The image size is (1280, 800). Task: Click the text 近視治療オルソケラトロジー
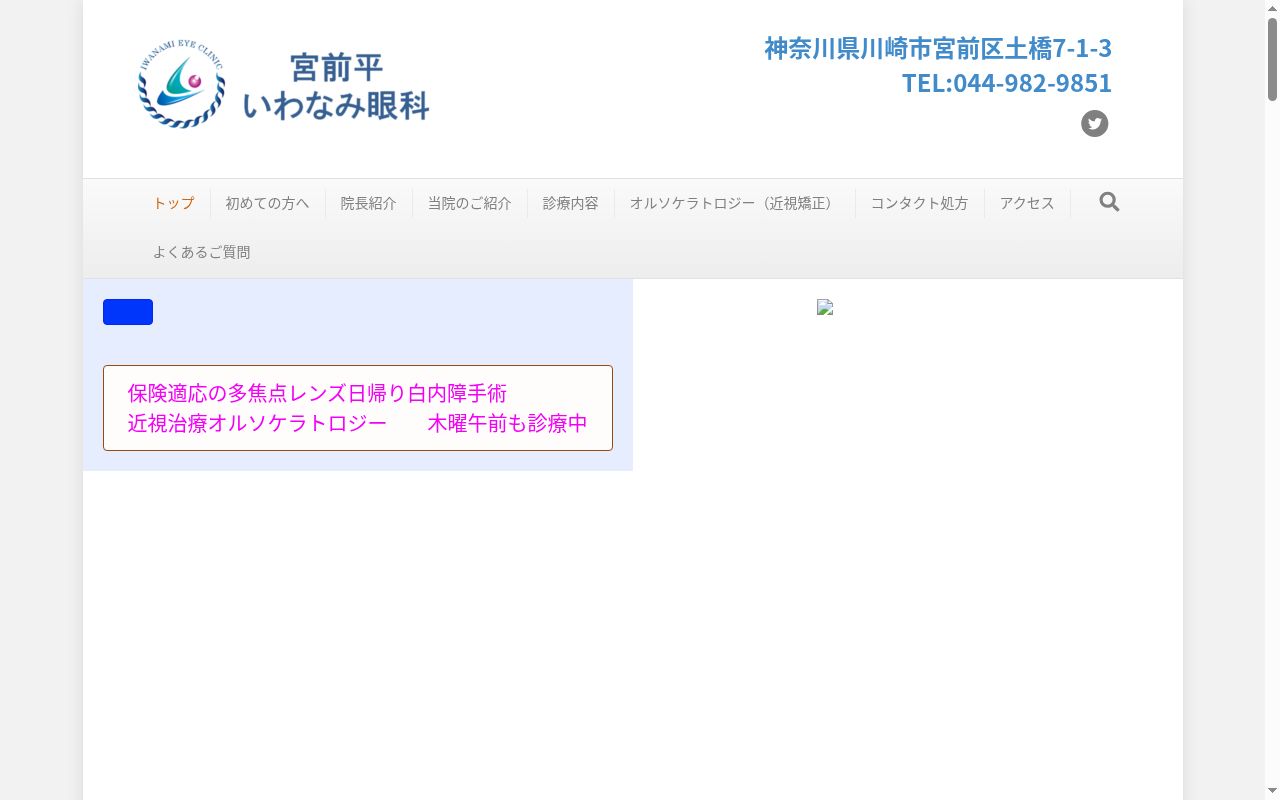pyautogui.click(x=257, y=423)
